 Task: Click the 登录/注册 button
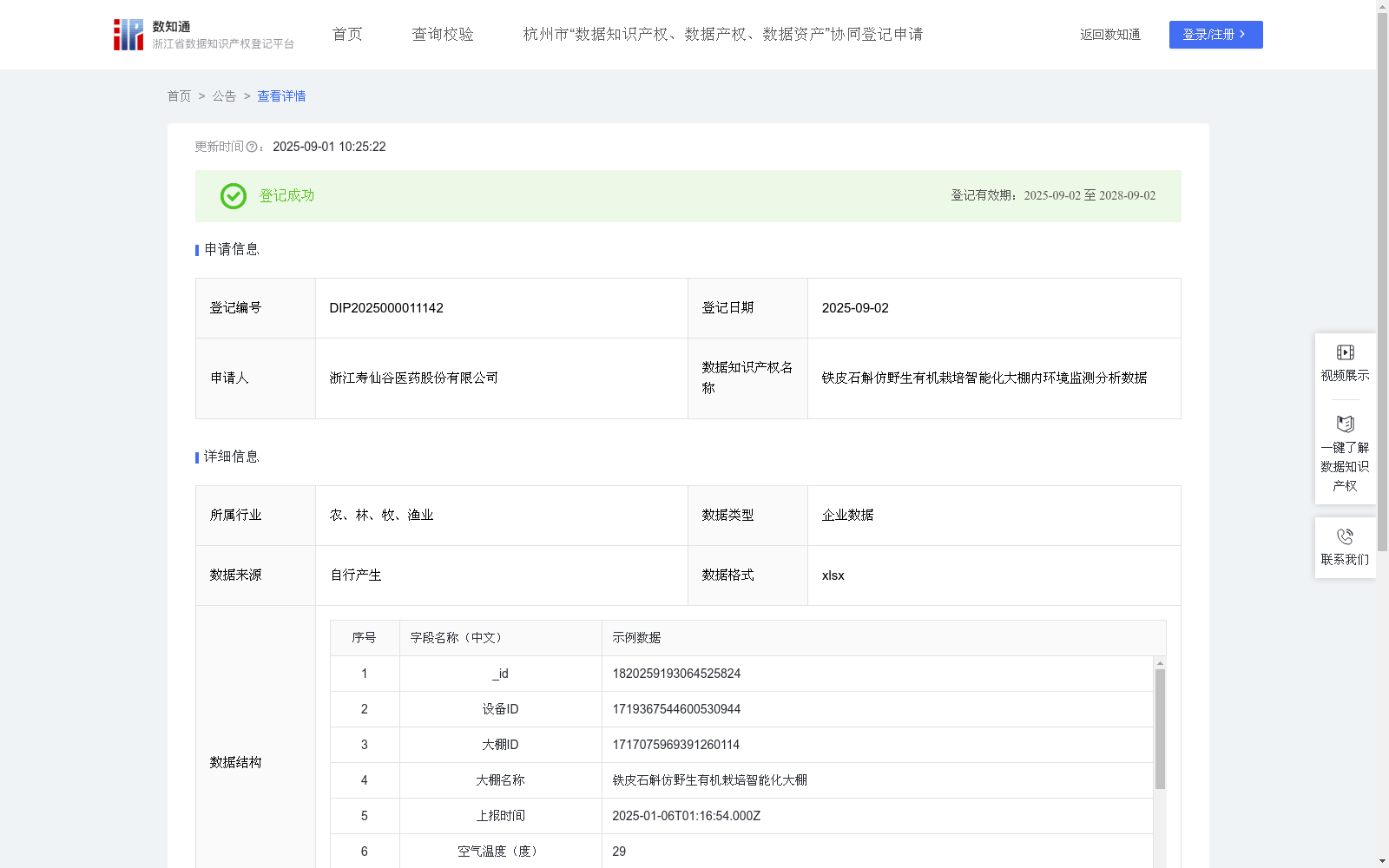pos(1215,35)
